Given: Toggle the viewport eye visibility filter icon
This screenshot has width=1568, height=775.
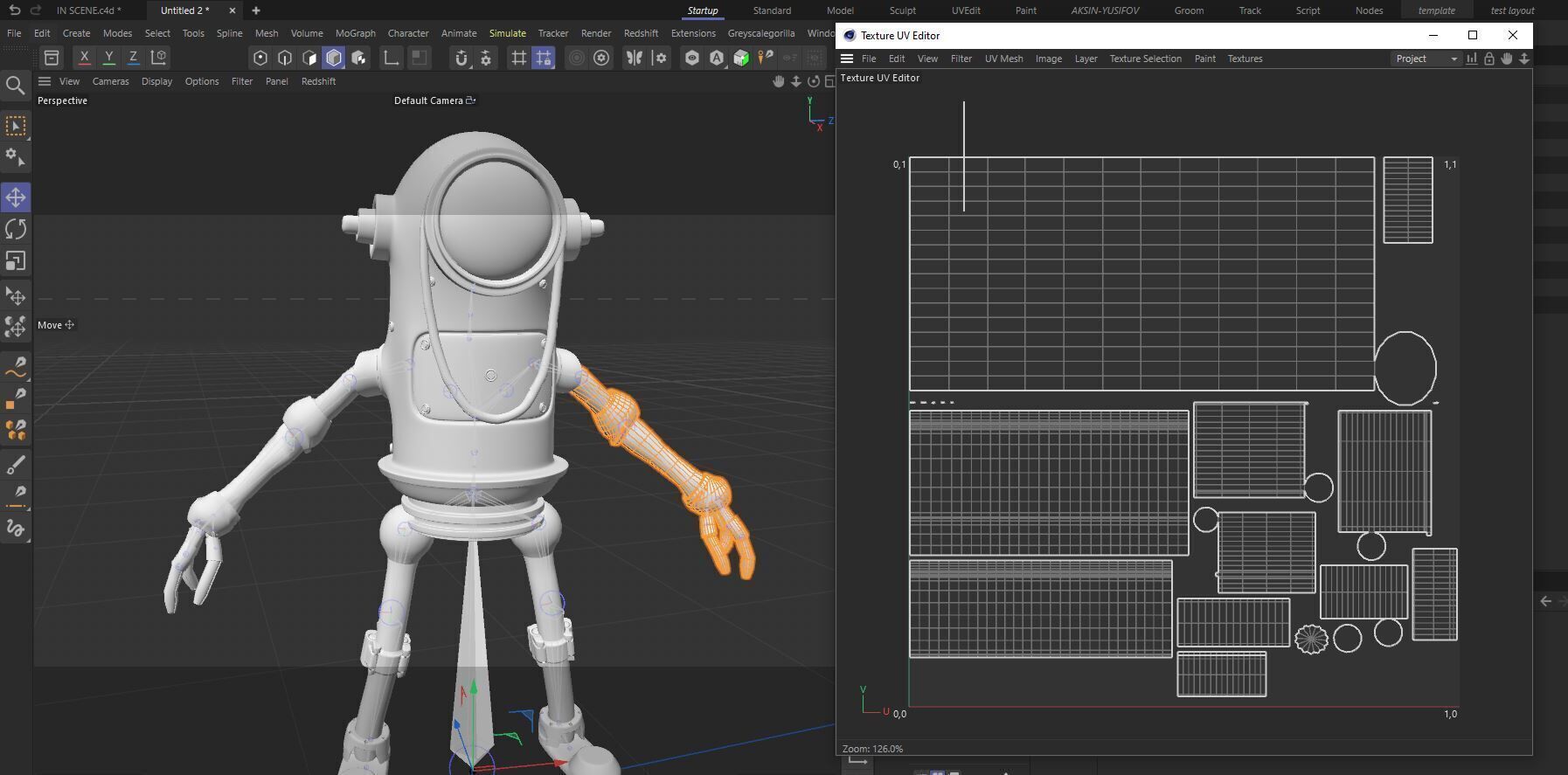Looking at the screenshot, I should 692,58.
